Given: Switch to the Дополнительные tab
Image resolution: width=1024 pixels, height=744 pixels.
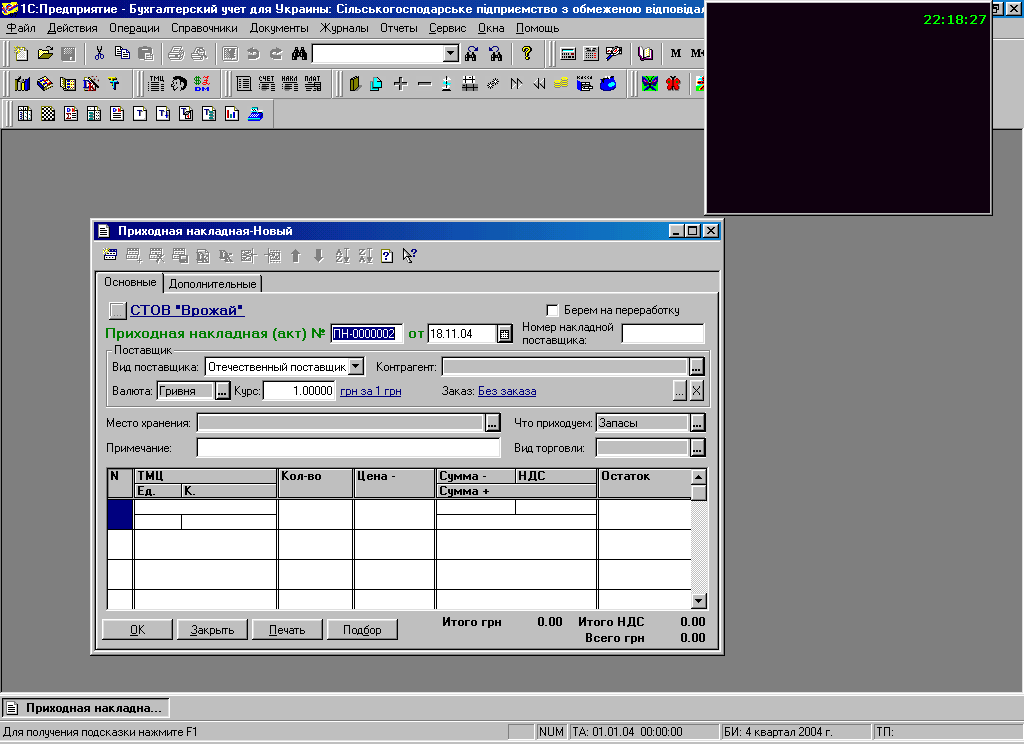Looking at the screenshot, I should [212, 283].
